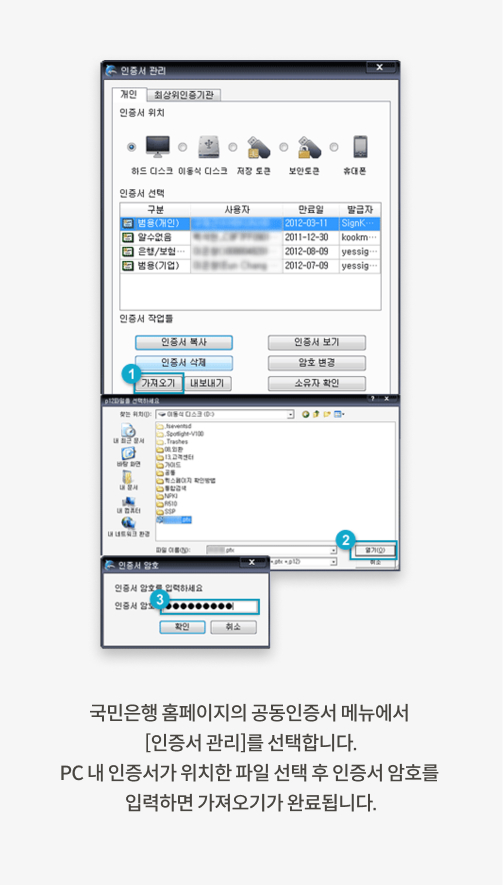
Task: Click the storage token USB stick icon
Action: click(x=258, y=147)
